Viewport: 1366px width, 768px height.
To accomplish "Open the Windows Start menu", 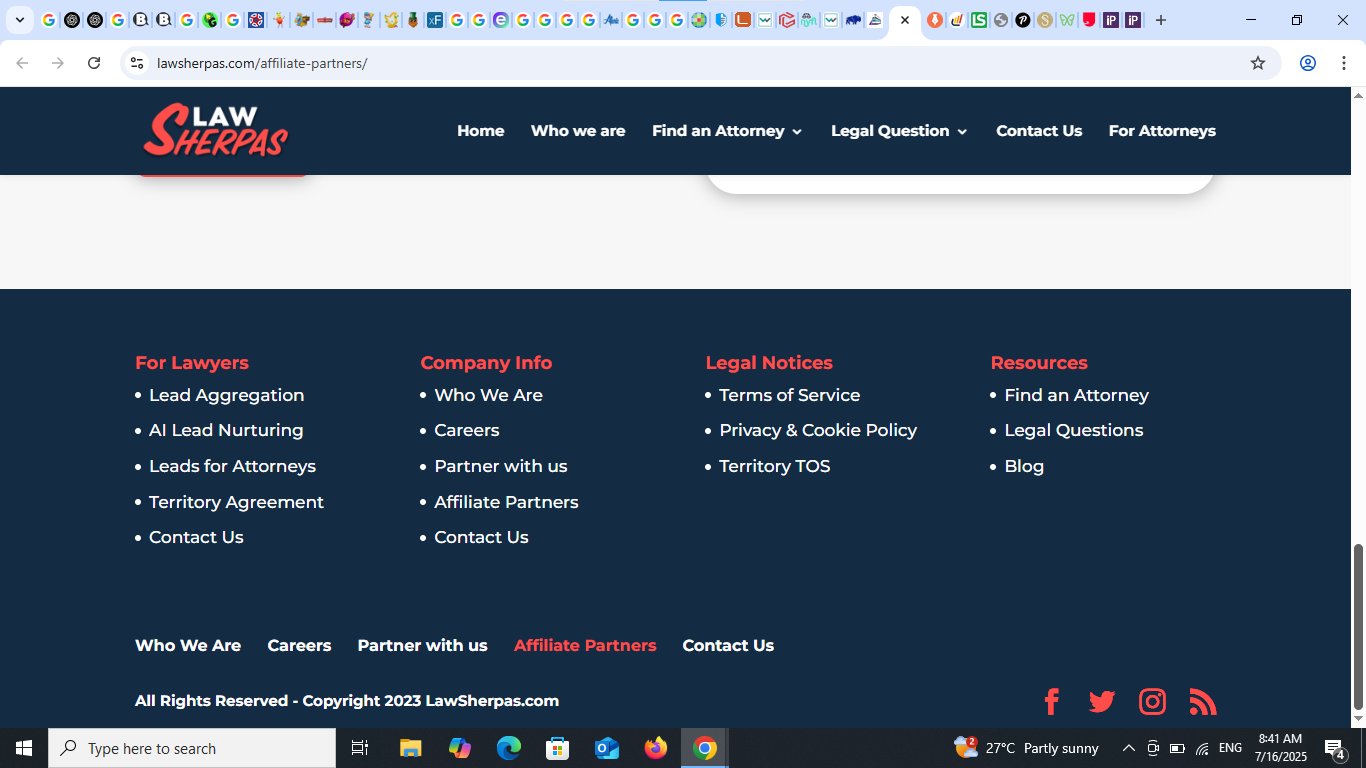I will [x=24, y=748].
